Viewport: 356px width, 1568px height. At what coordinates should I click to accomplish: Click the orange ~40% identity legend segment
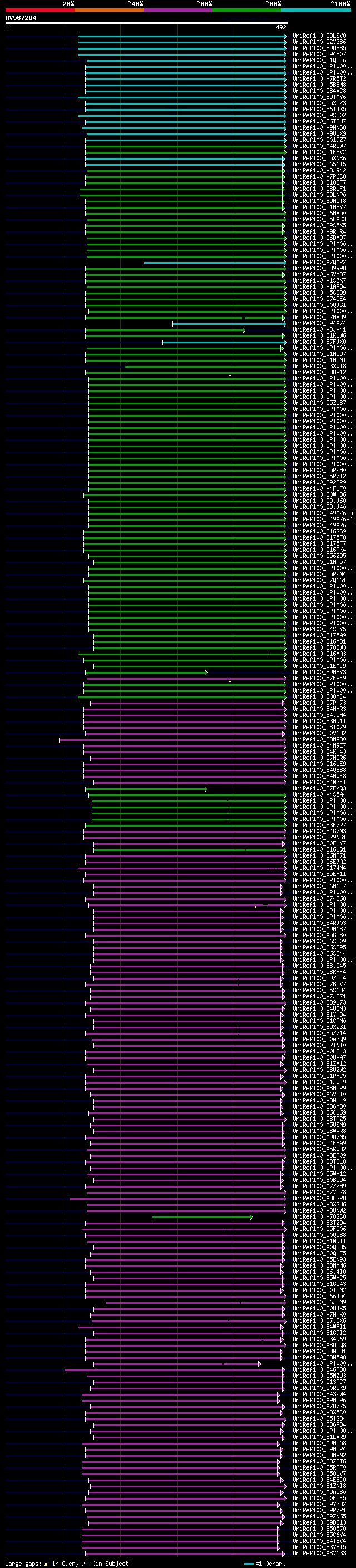click(110, 10)
